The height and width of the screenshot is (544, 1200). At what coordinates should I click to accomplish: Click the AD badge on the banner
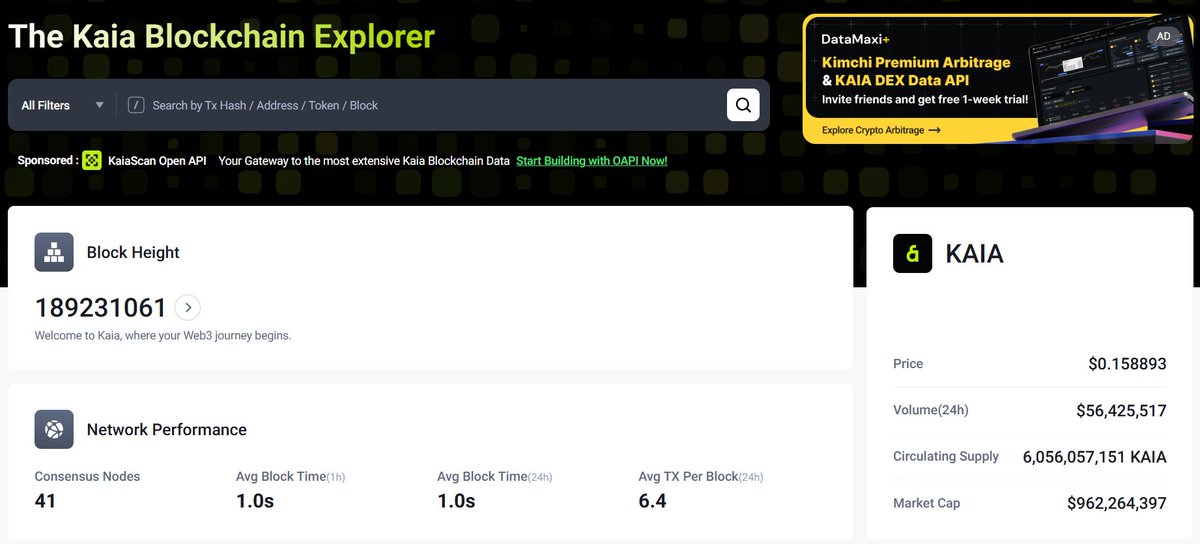(1163, 36)
